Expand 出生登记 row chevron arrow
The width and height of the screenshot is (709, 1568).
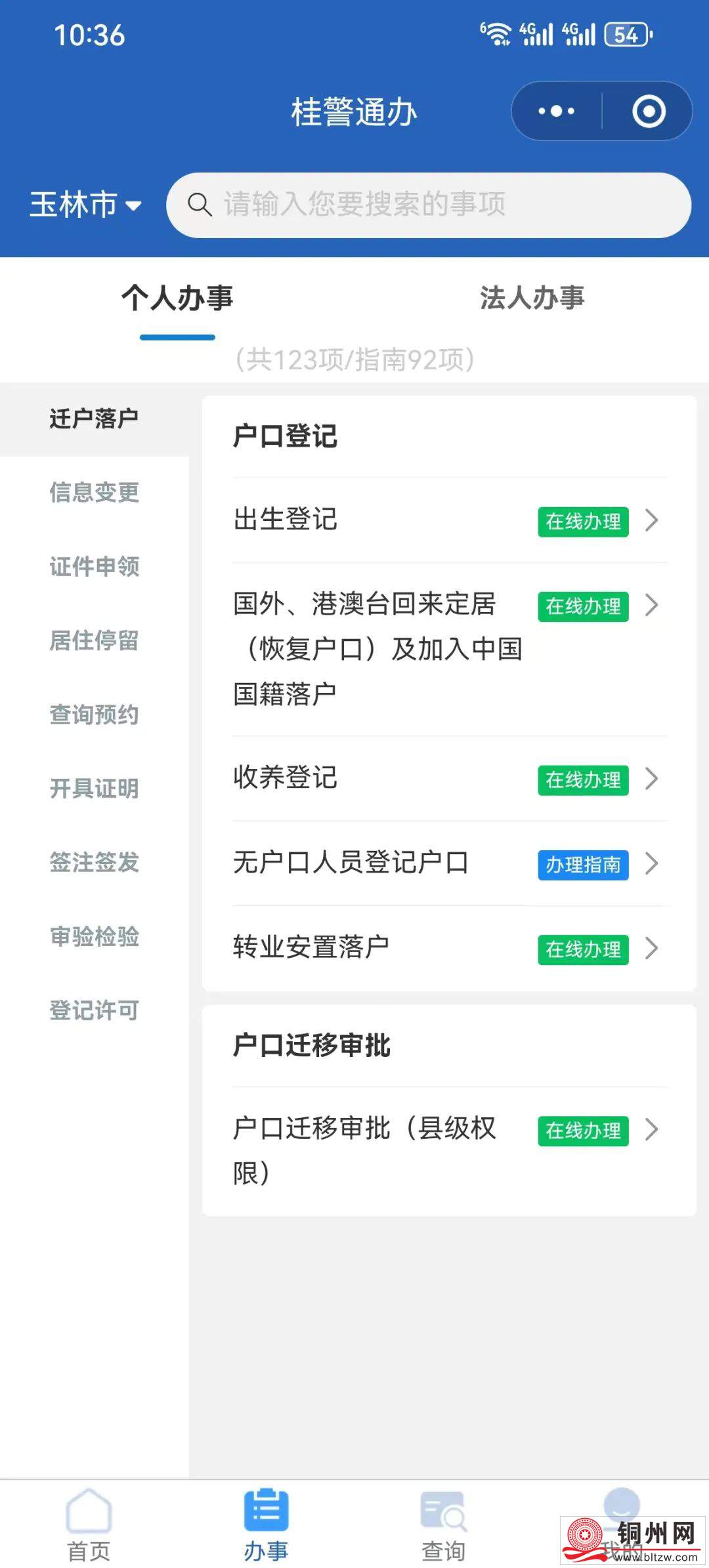point(651,520)
